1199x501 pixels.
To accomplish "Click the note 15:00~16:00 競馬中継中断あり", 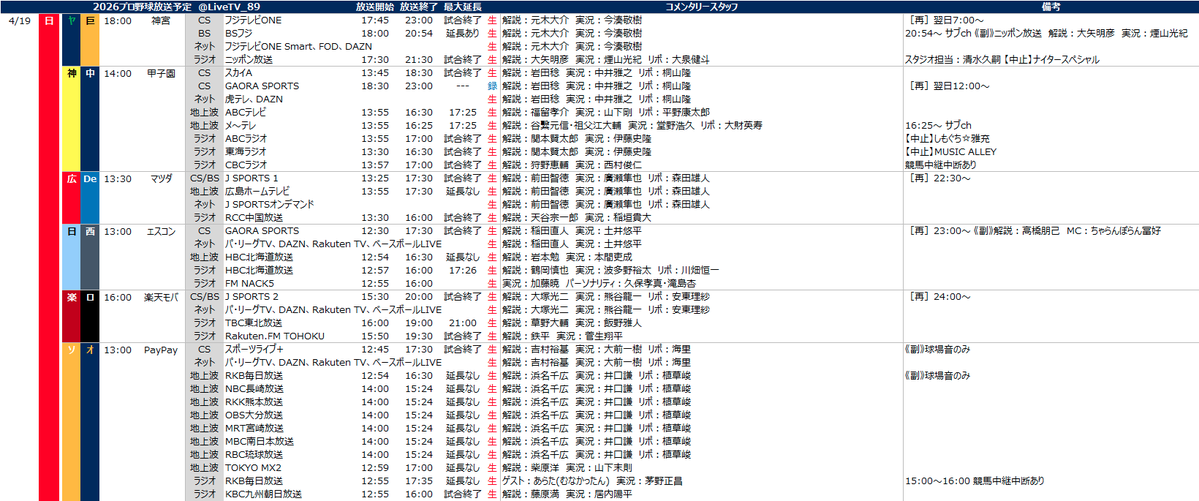I will click(x=974, y=480).
